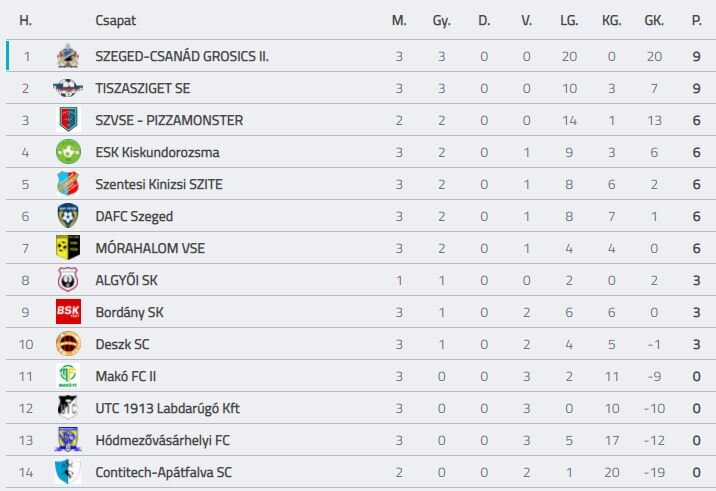
Task: Open the UTC 1913 Labdarúgó Kft link
Action: click(167, 408)
